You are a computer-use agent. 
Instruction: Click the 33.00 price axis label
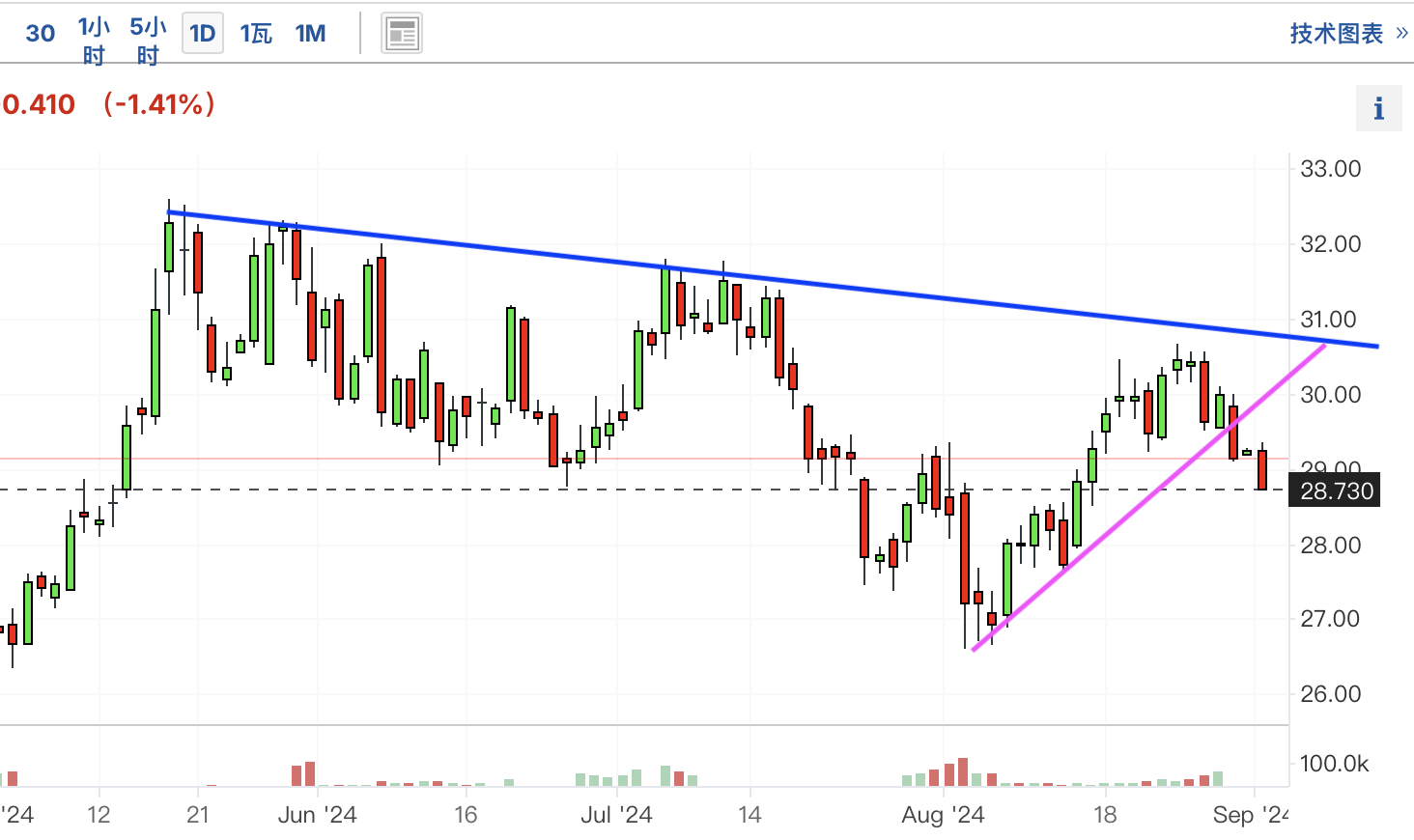point(1330,169)
